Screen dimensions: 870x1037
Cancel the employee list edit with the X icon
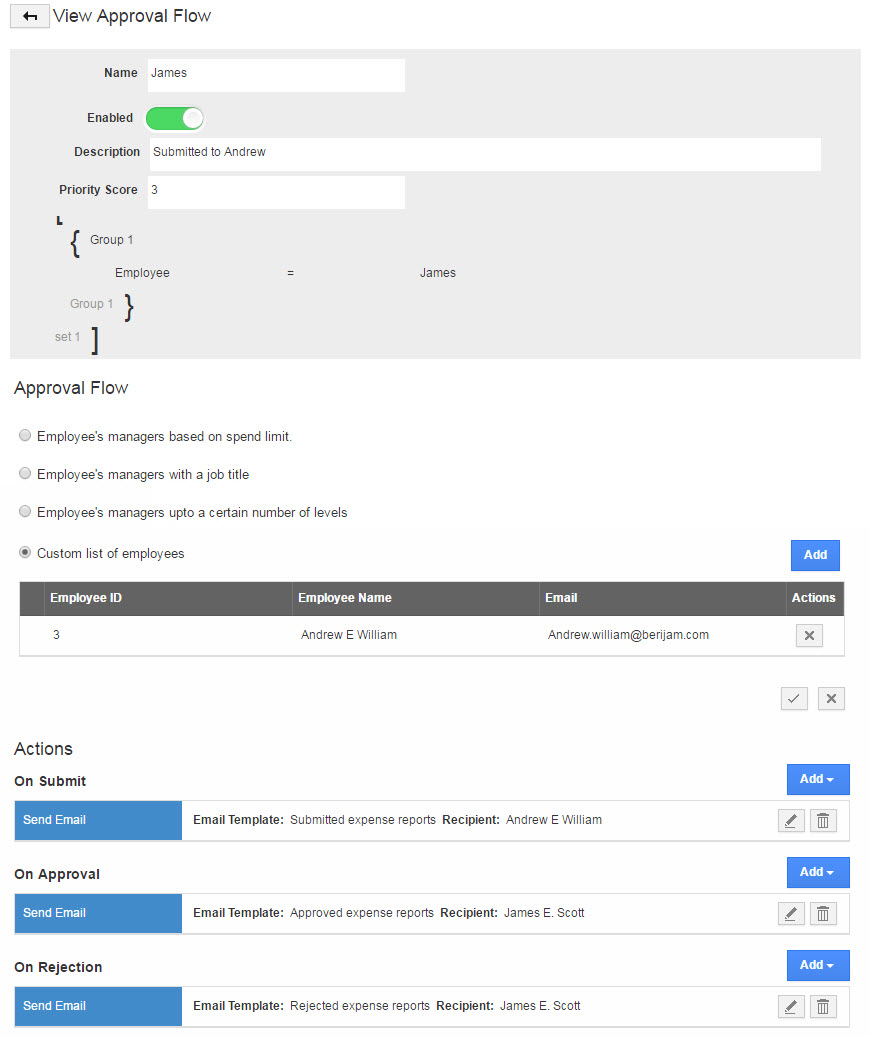pyautogui.click(x=831, y=698)
